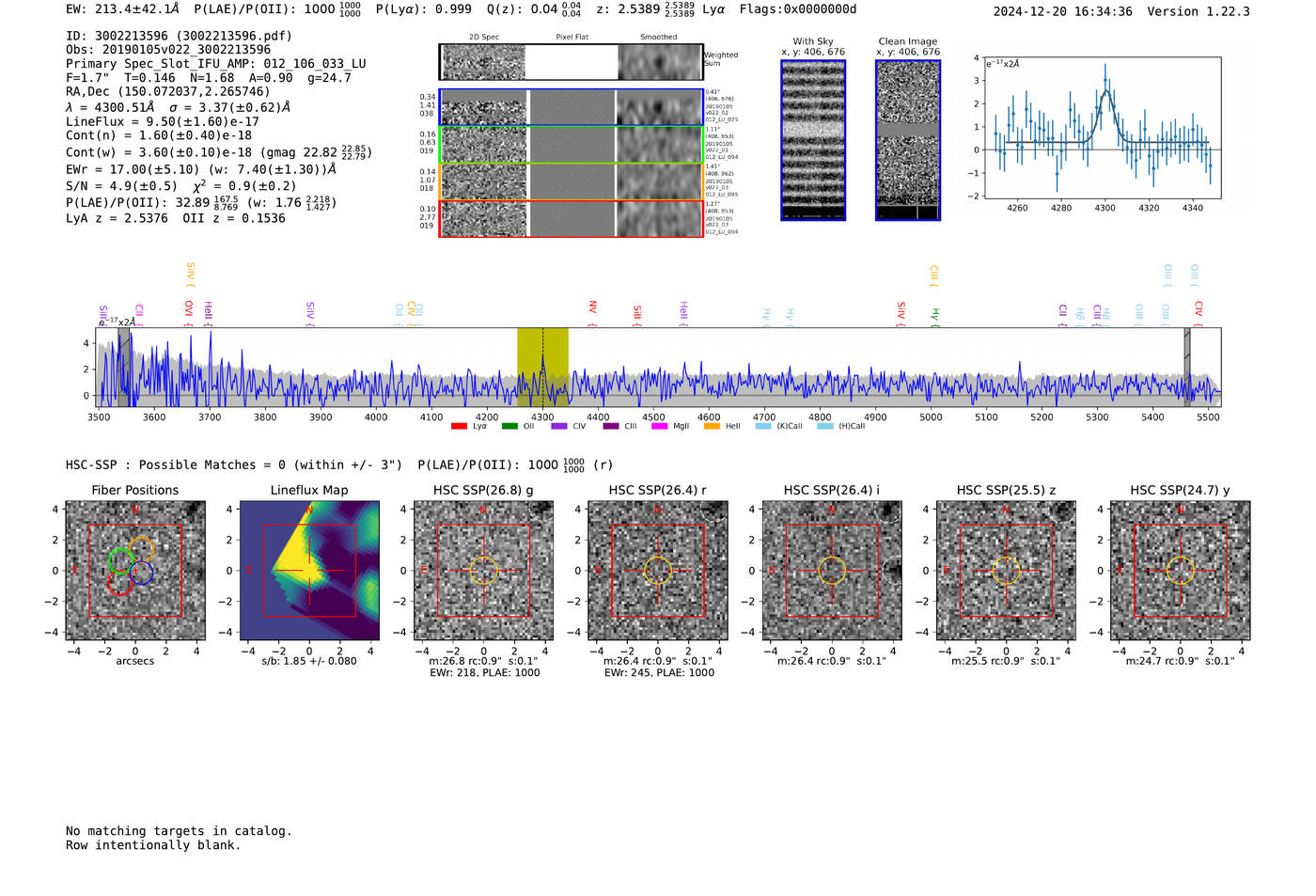Open the Fiber Positions cutout image
This screenshot has width=1316, height=896.
pyautogui.click(x=135, y=571)
